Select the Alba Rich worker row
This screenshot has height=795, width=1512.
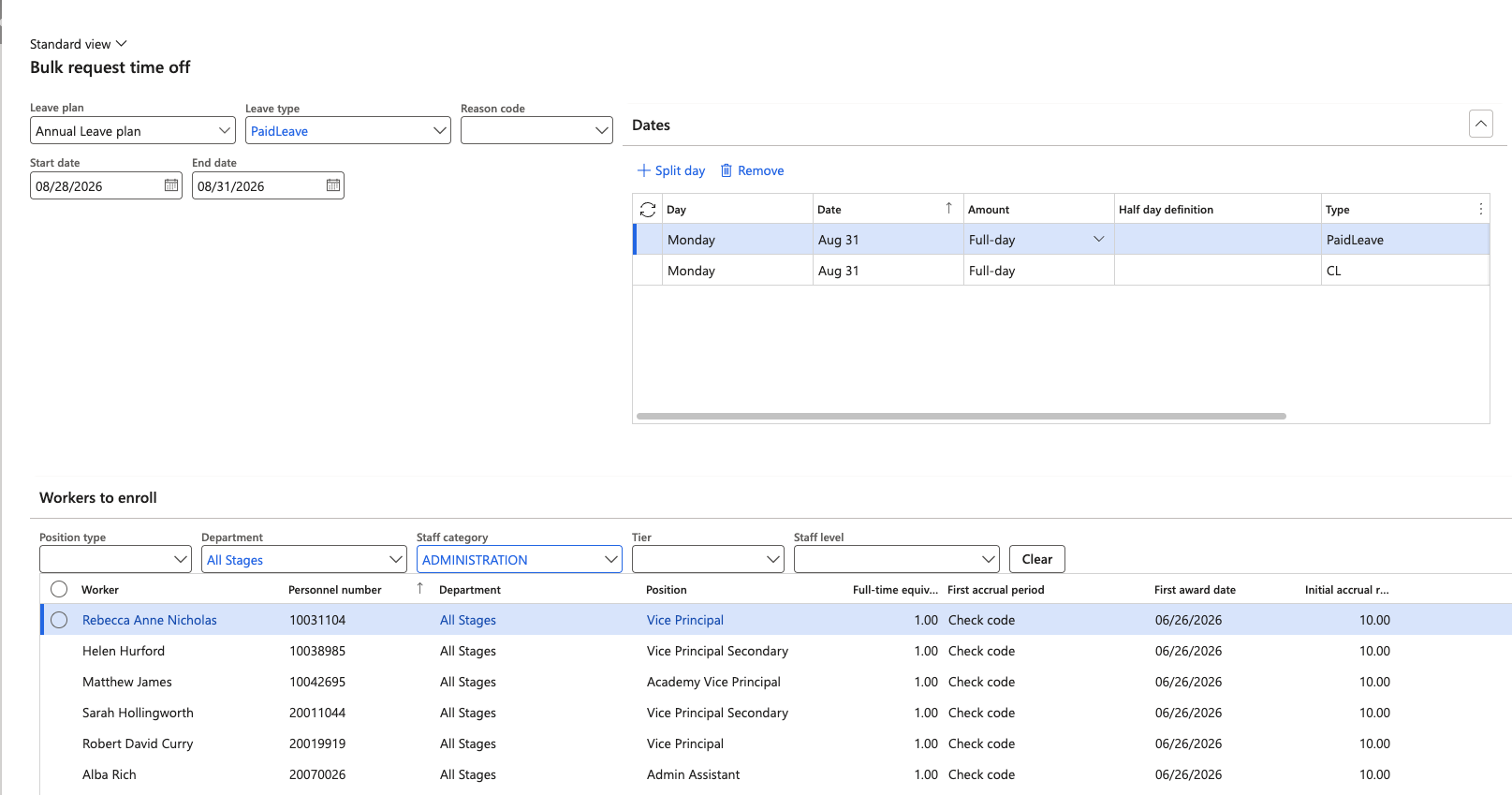point(776,774)
